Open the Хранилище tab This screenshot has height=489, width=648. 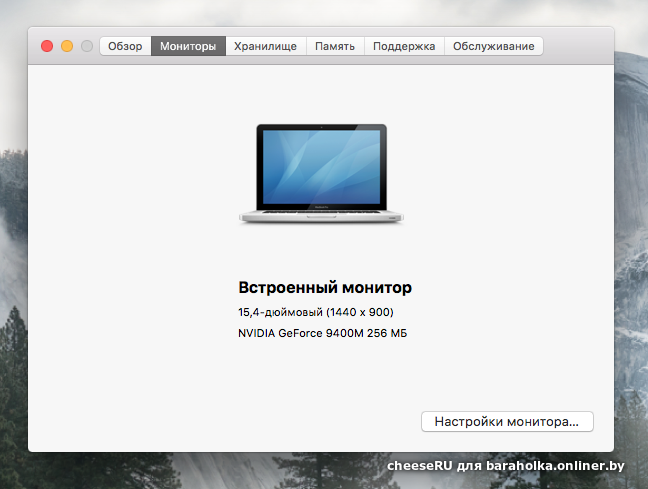265,46
